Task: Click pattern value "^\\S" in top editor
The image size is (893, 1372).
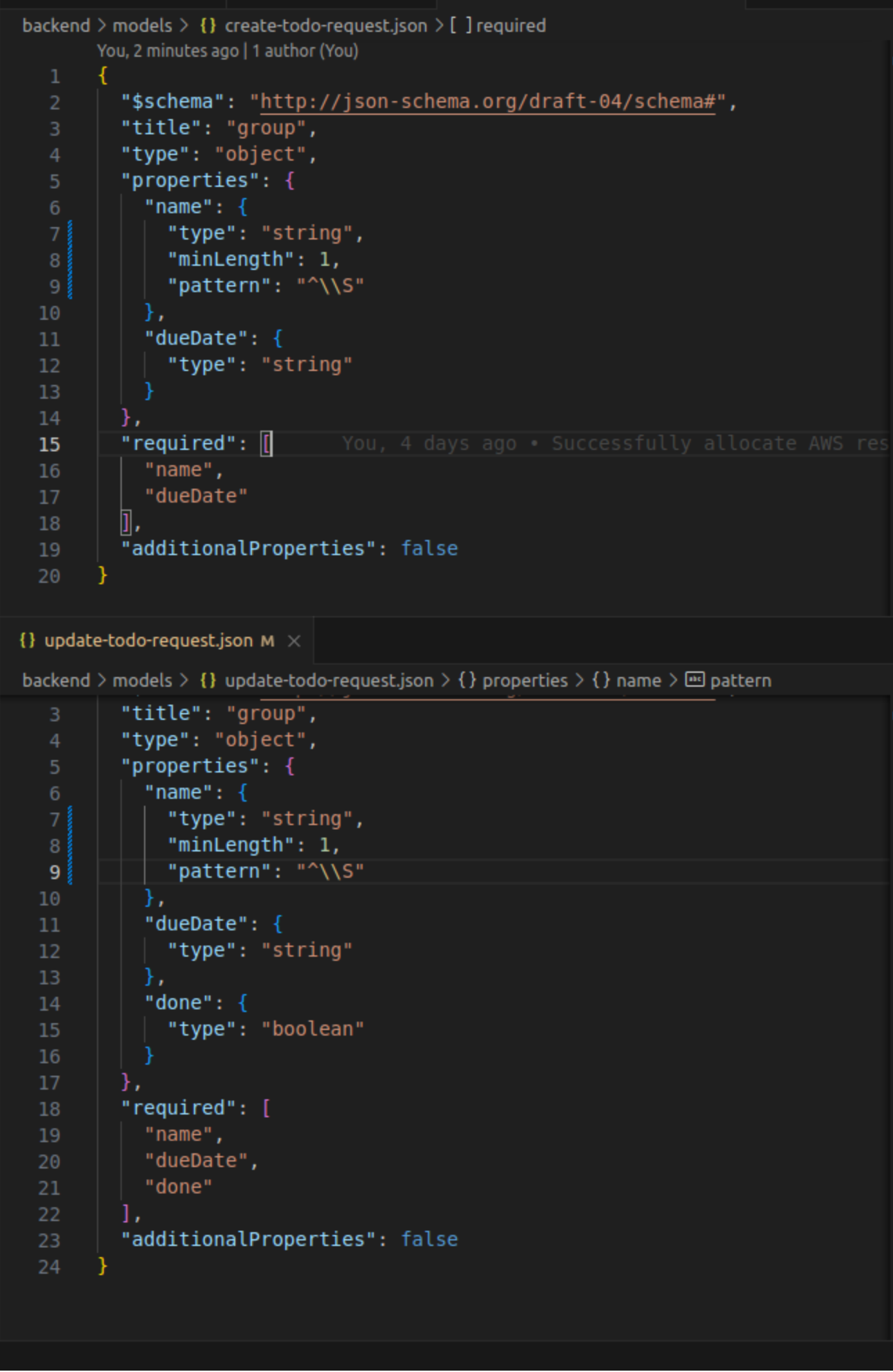Action: [330, 286]
